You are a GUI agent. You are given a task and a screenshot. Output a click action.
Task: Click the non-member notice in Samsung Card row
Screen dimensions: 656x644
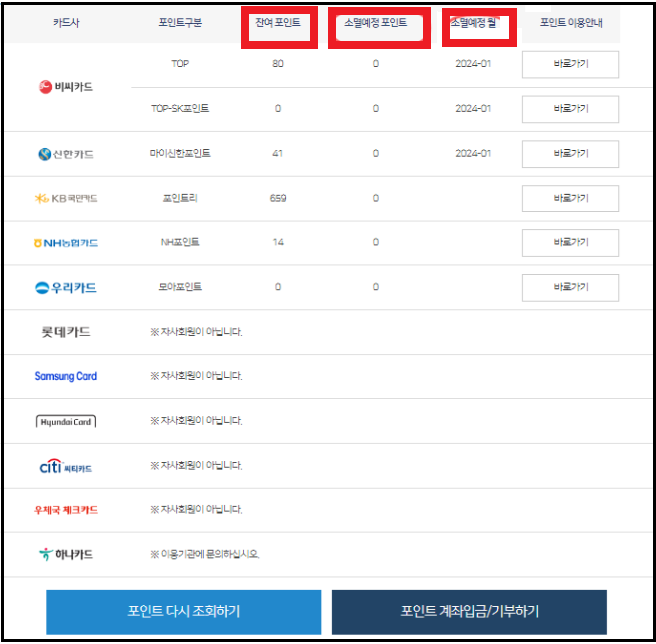tap(196, 376)
